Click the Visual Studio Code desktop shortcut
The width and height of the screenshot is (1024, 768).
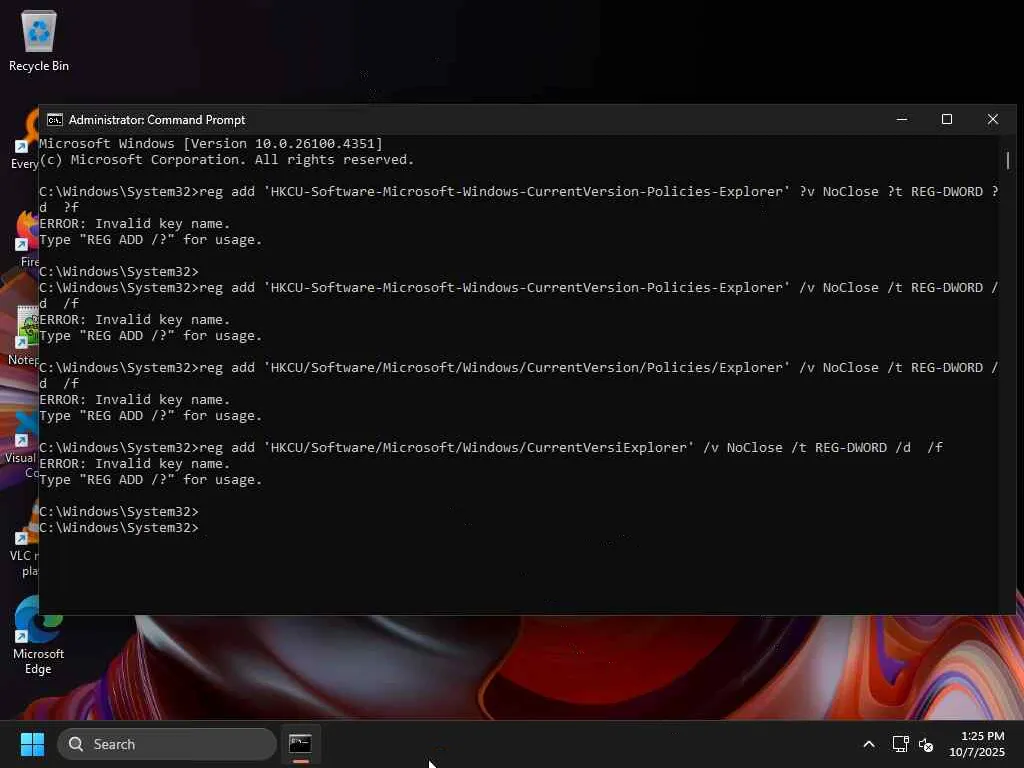click(x=24, y=444)
